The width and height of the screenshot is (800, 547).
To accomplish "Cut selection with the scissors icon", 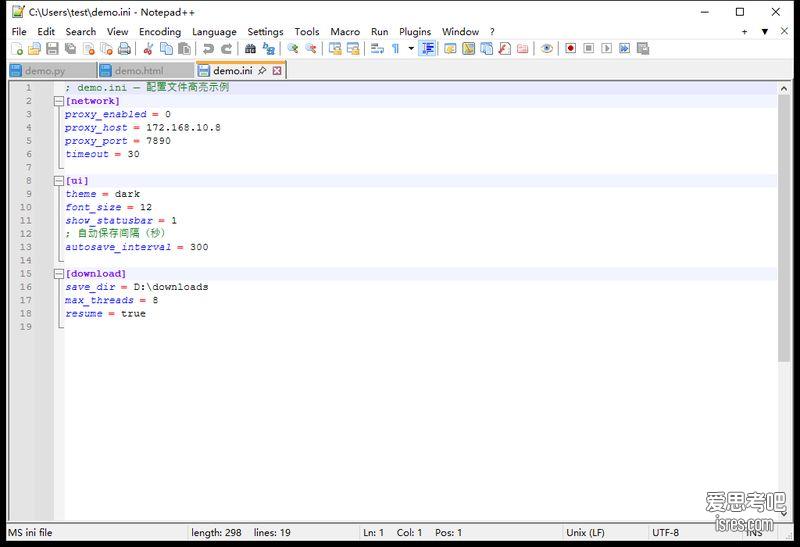I will [148, 49].
